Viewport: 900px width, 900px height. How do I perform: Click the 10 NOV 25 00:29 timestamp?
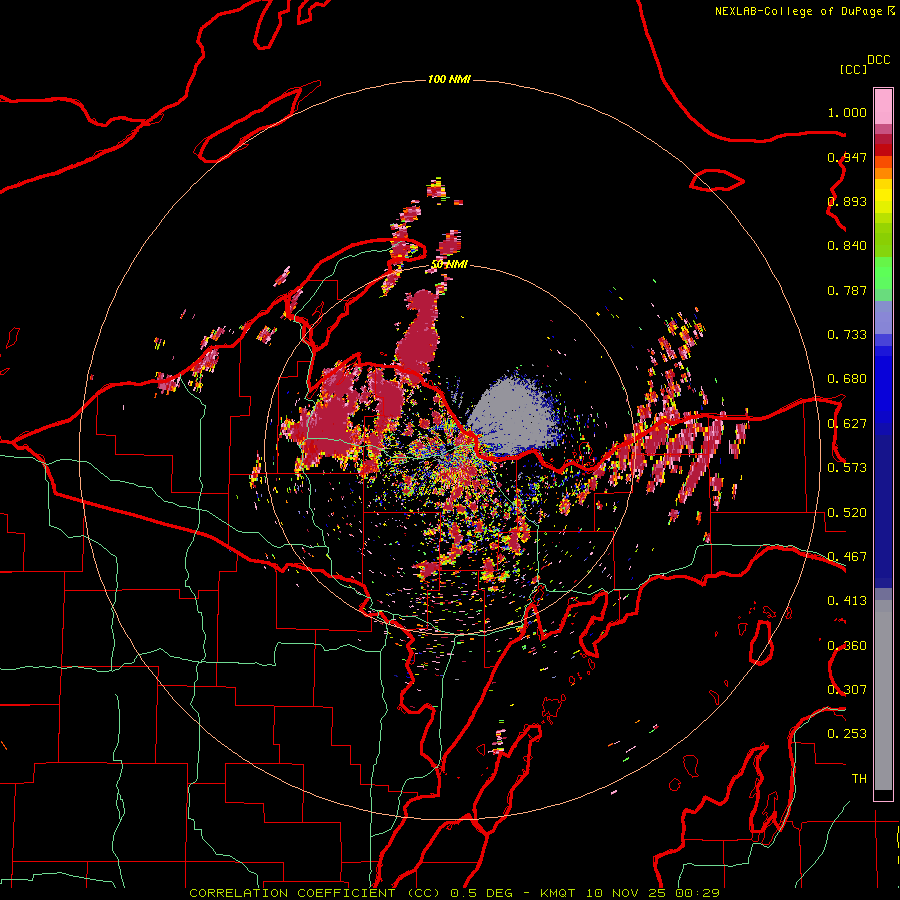652,893
